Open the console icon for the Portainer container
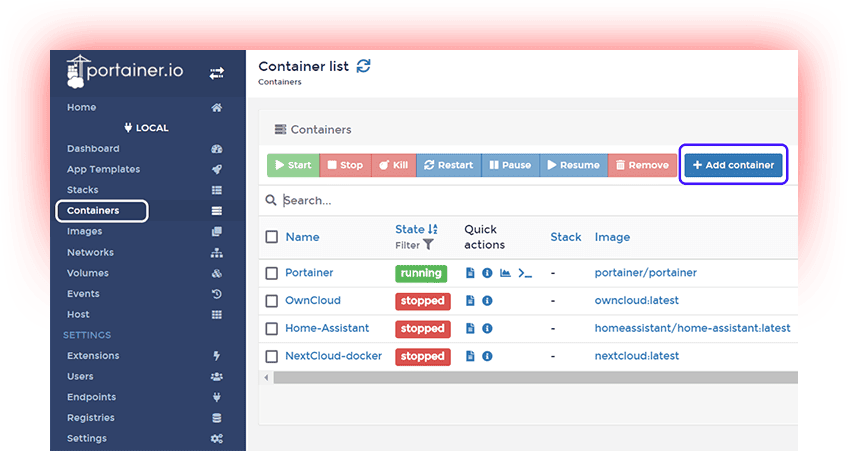The height and width of the screenshot is (451, 848). 525,273
